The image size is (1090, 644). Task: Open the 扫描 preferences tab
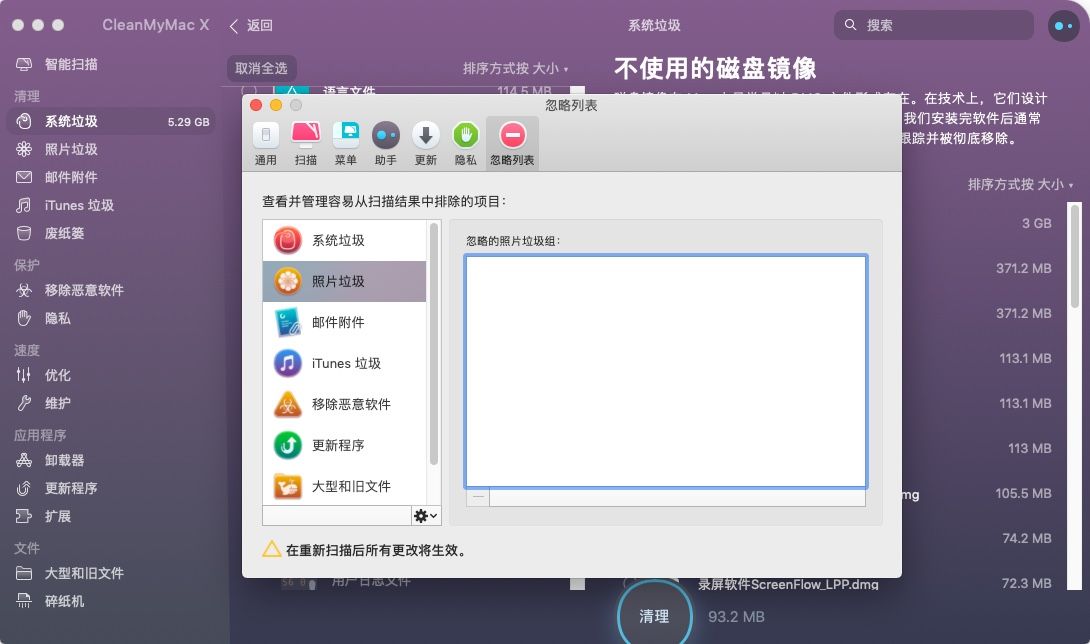305,144
